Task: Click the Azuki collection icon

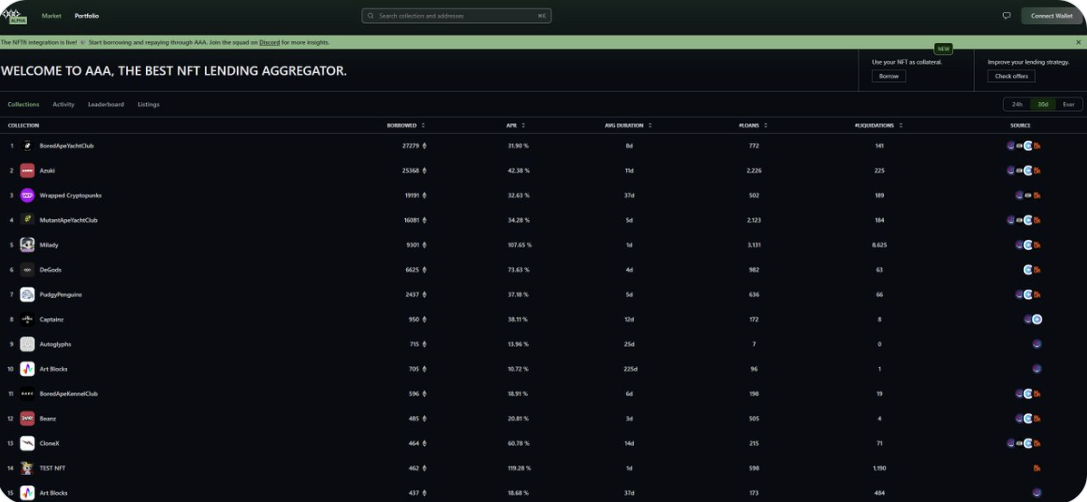Action: pyautogui.click(x=27, y=170)
